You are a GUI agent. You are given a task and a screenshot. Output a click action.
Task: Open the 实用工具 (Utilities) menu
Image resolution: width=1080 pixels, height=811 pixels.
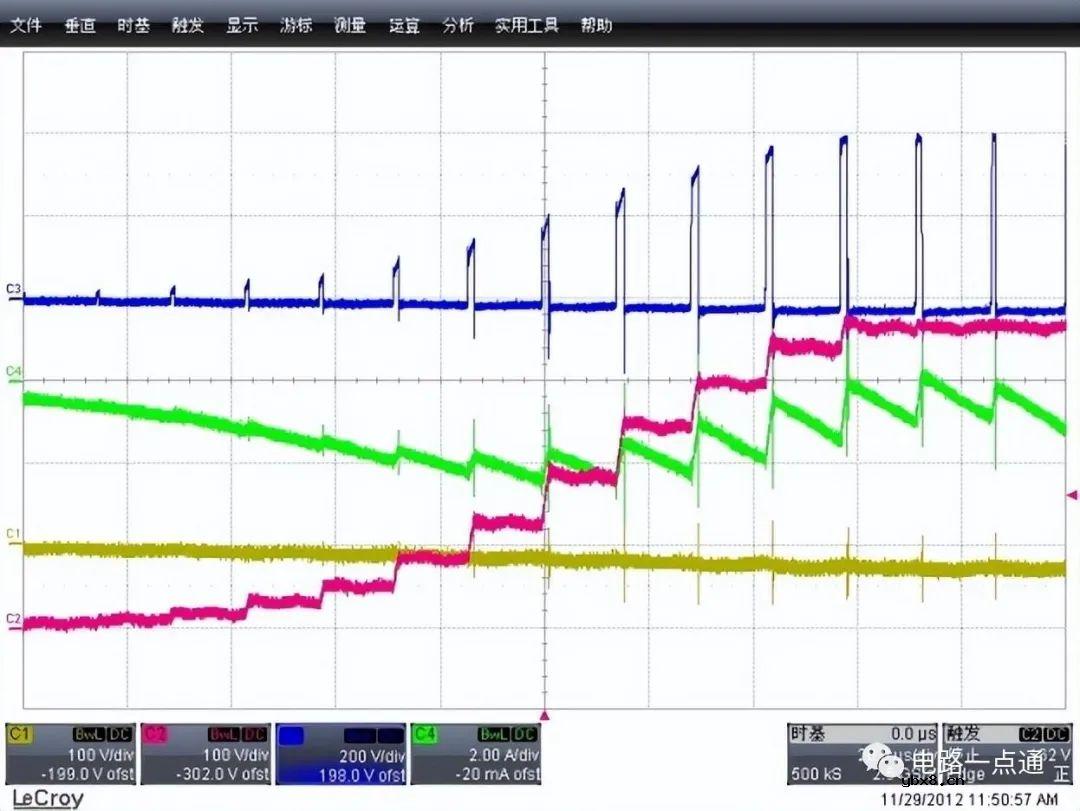click(x=526, y=26)
